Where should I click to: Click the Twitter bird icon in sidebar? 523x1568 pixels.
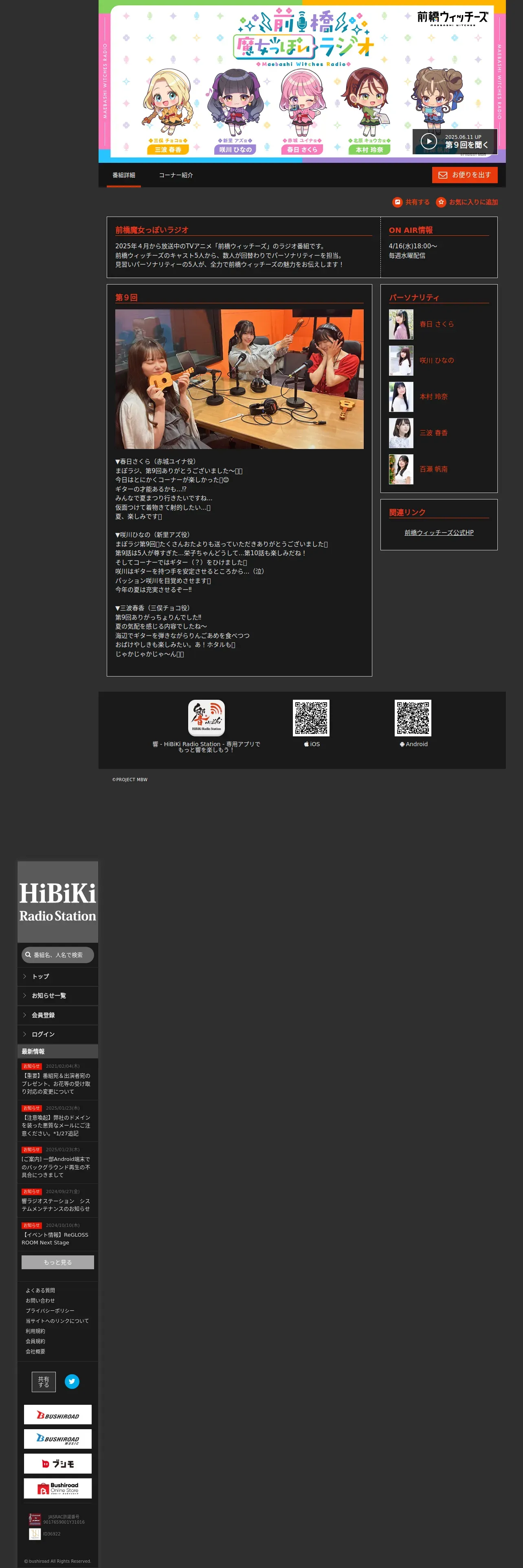coord(72,1381)
